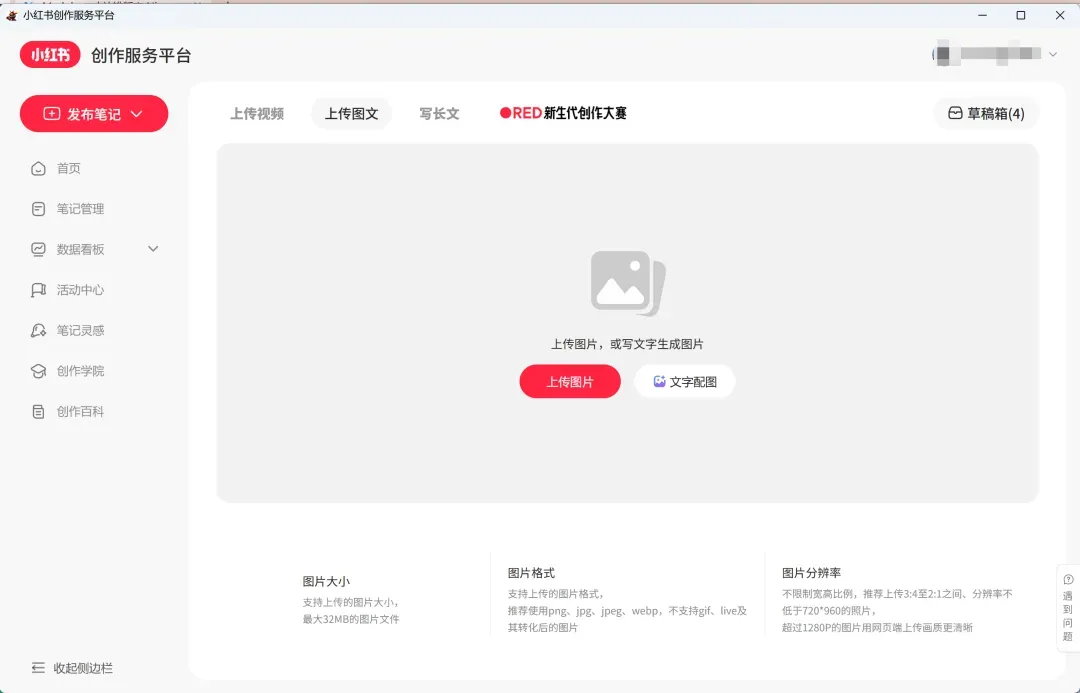
Task: Select the 上传图文 tab
Action: [351, 114]
